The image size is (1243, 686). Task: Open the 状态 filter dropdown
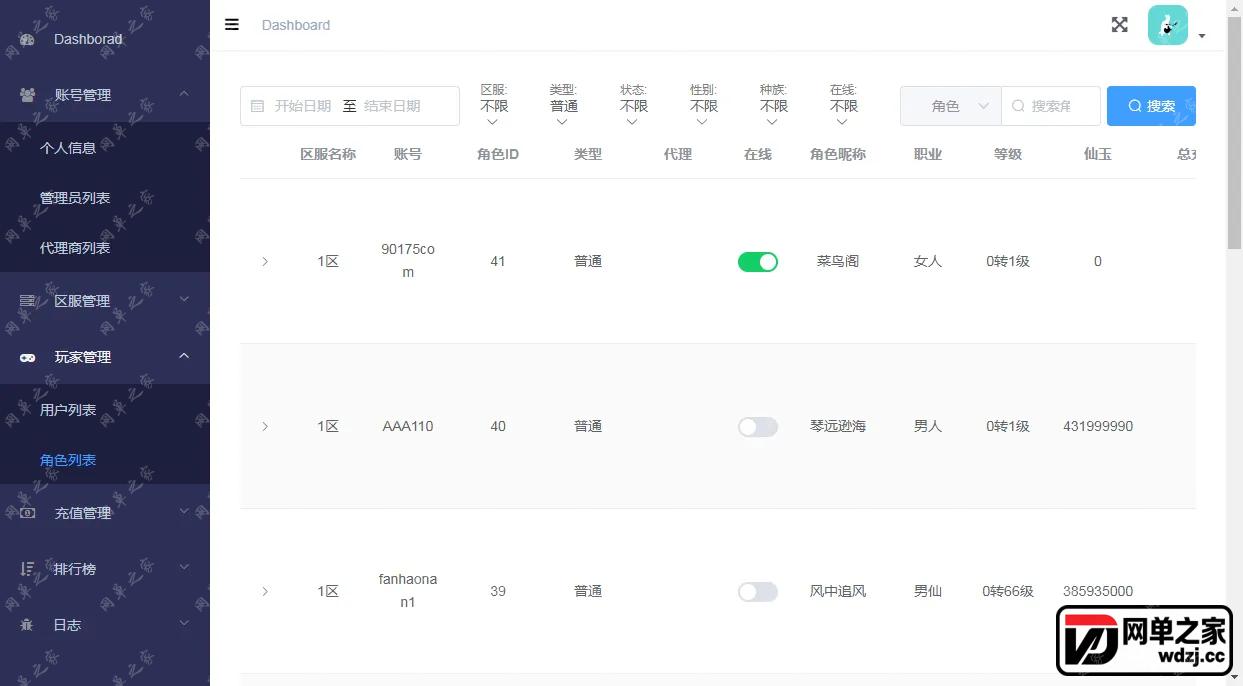tap(634, 106)
